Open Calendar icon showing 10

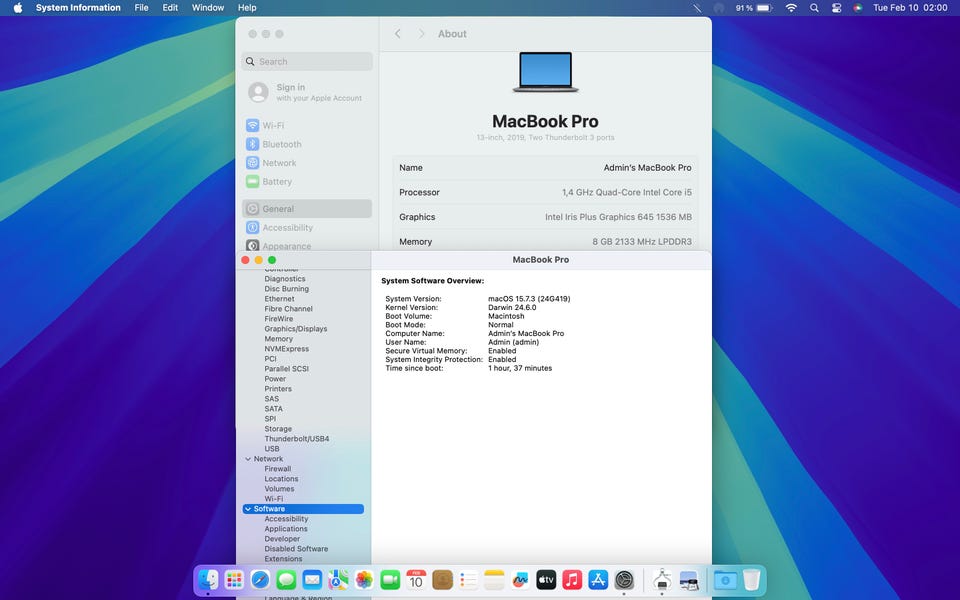[416, 580]
